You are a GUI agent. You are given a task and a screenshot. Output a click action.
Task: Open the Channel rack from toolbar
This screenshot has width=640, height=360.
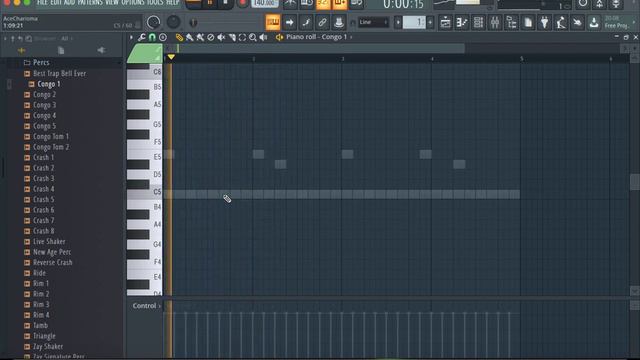pyautogui.click(x=478, y=22)
